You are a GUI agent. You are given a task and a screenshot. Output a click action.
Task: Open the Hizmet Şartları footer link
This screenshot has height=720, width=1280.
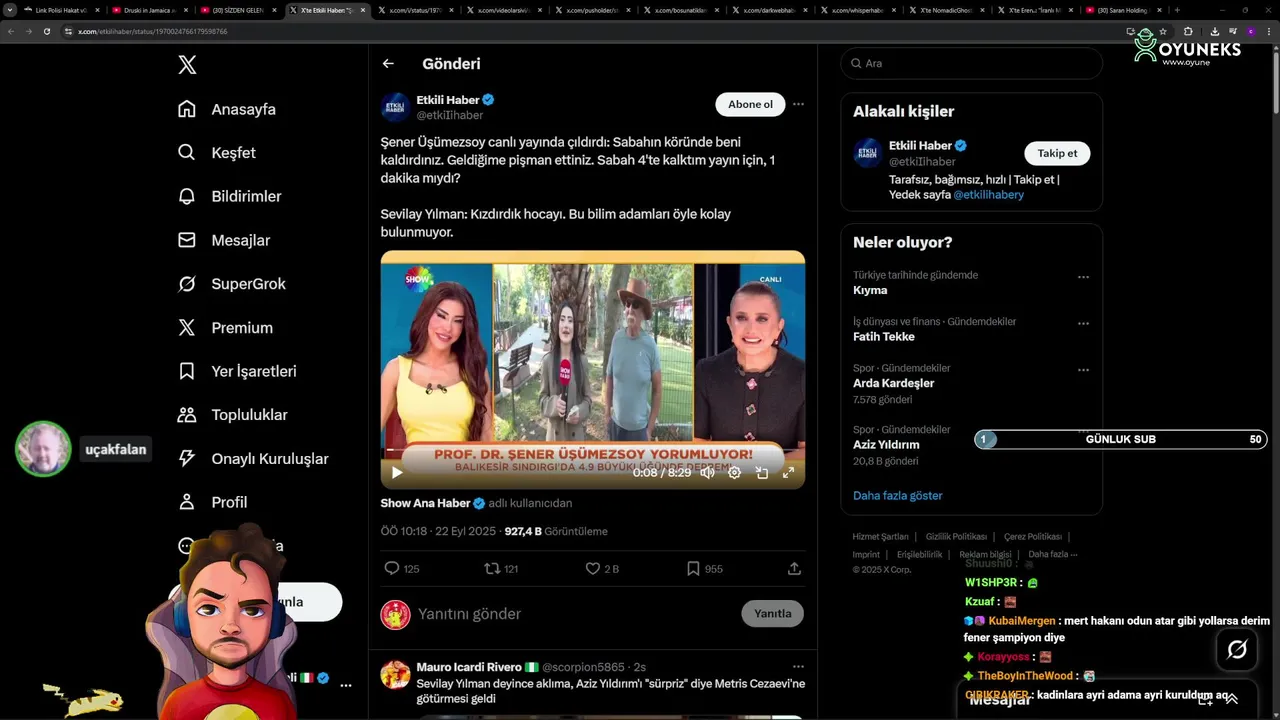(881, 537)
